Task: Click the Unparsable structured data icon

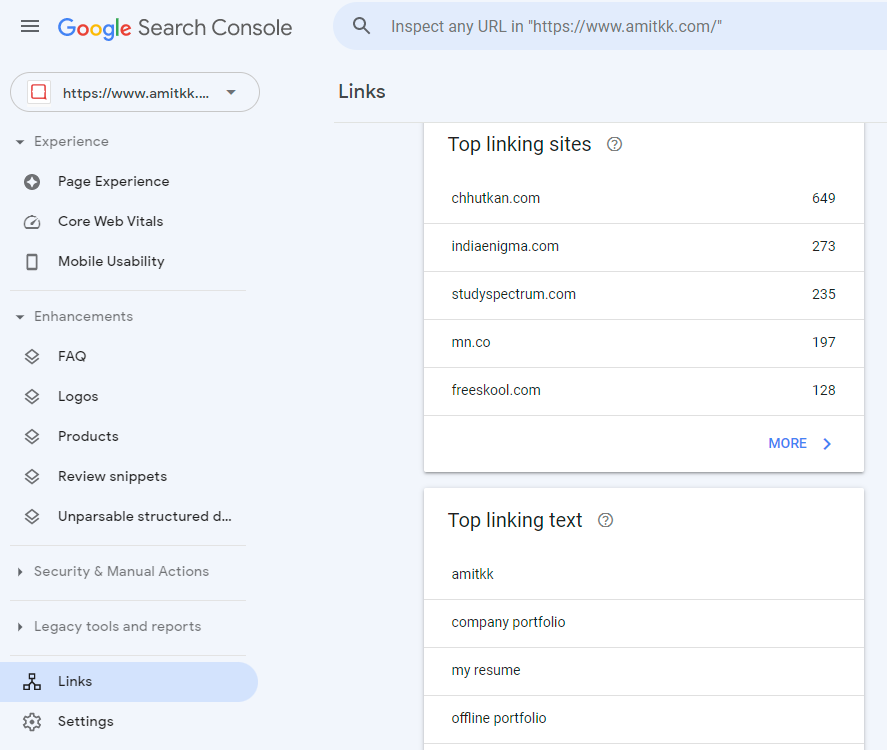Action: pyautogui.click(x=32, y=516)
